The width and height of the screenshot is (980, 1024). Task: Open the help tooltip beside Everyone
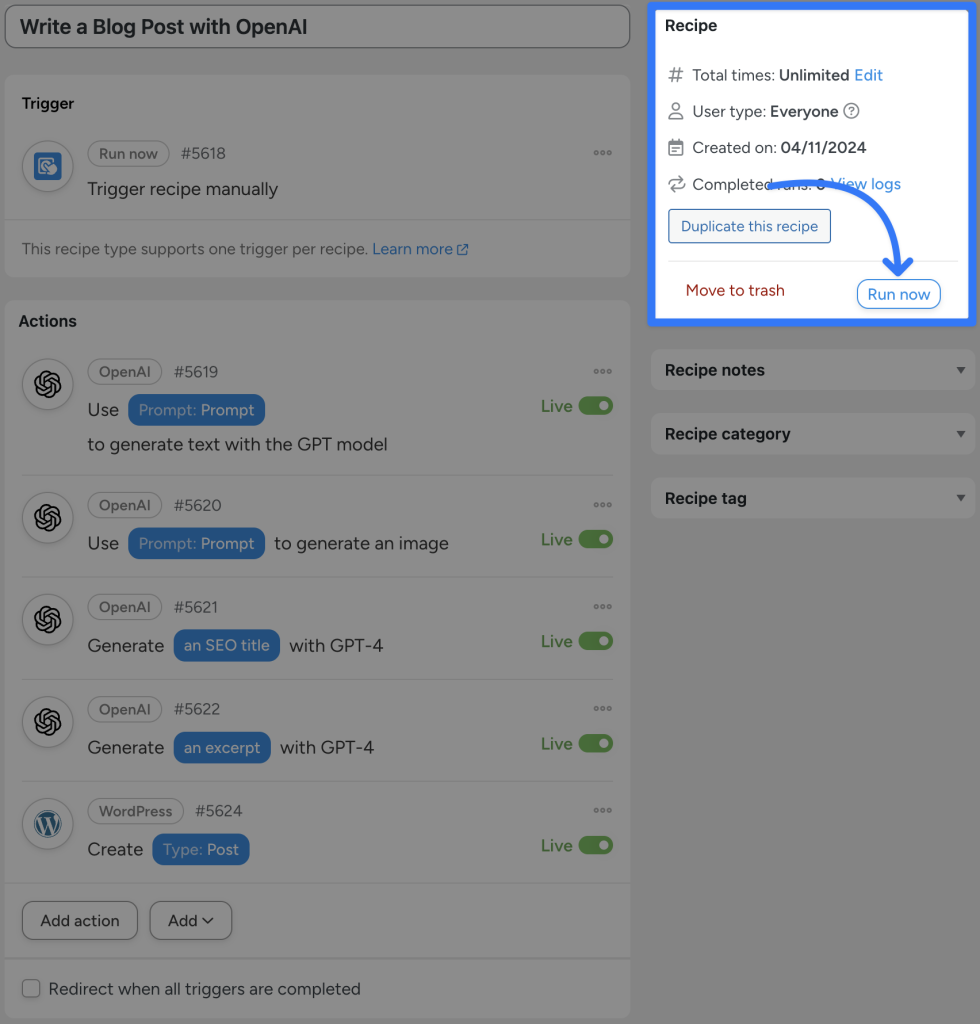[851, 111]
